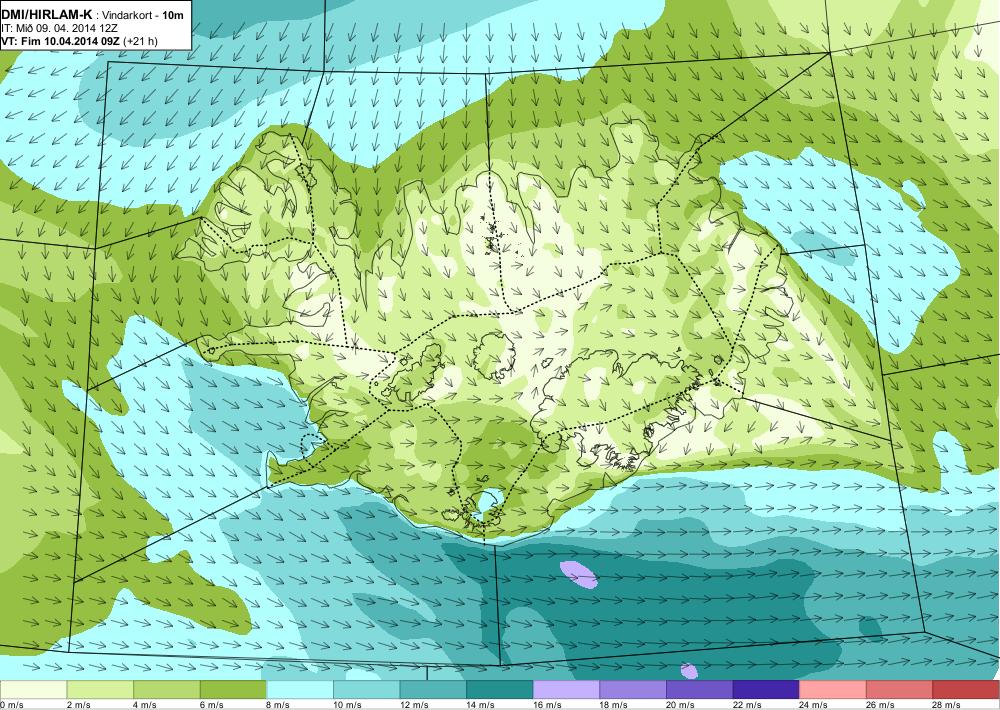1000x710 pixels.
Task: Click the light teal 10–12 m/s legend swatch
Action: coord(366,690)
